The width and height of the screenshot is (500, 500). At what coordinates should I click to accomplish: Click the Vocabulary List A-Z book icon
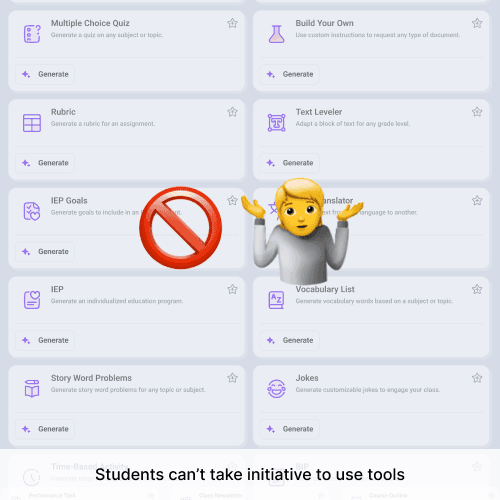click(x=277, y=300)
